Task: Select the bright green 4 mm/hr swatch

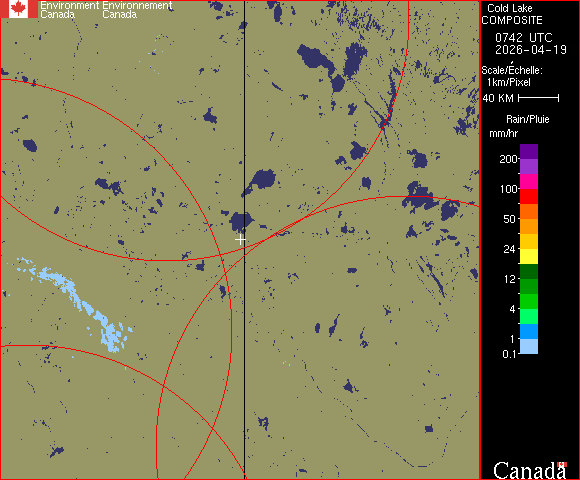Action: pos(529,301)
